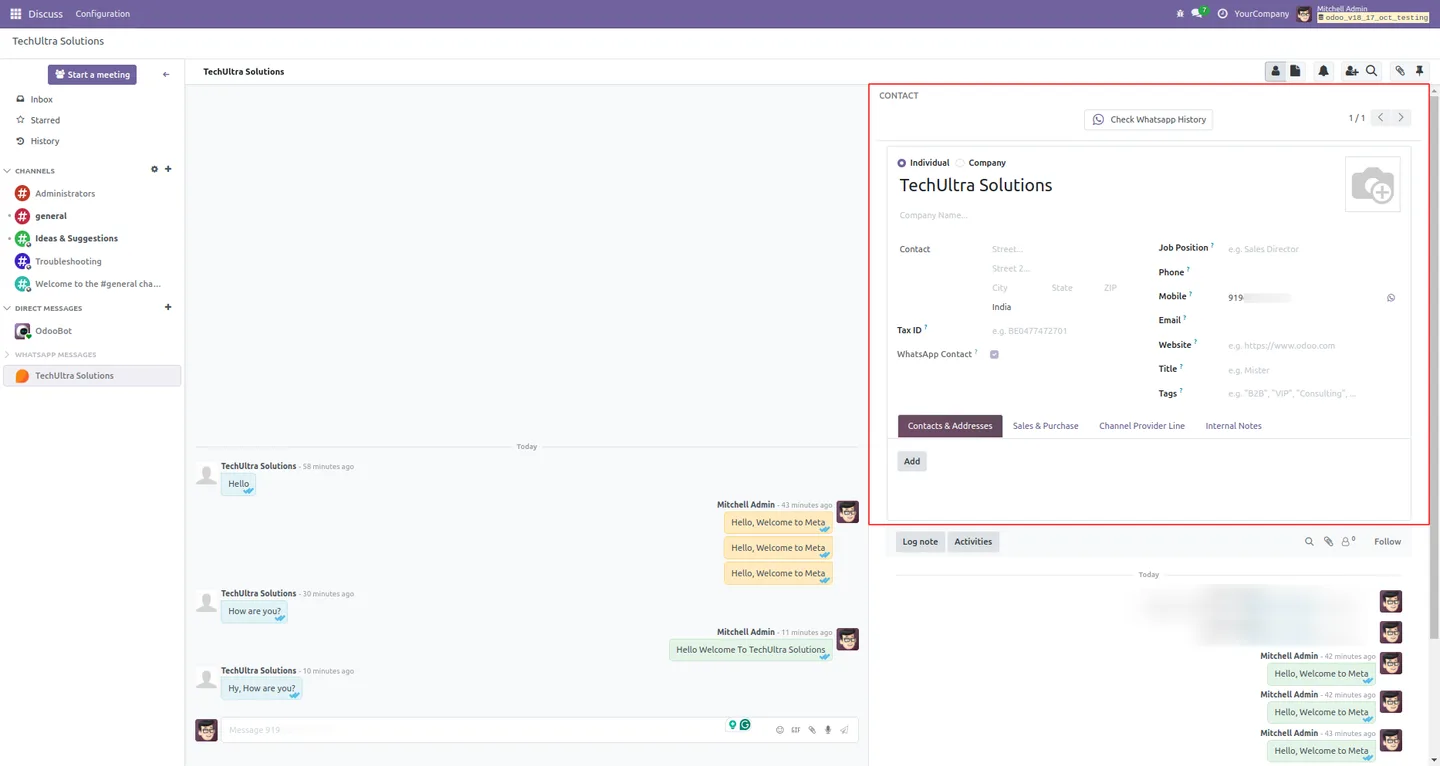Click the debug bug icon in top bar
Viewport: 1440px width, 766px height.
1180,14
